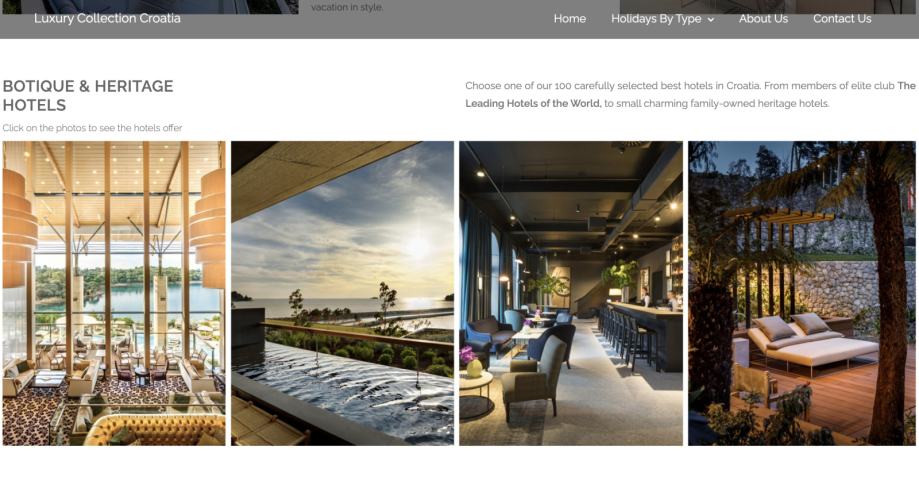The width and height of the screenshot is (919, 492).
Task: Select the Holidays By Type menu label
Action: 656,19
